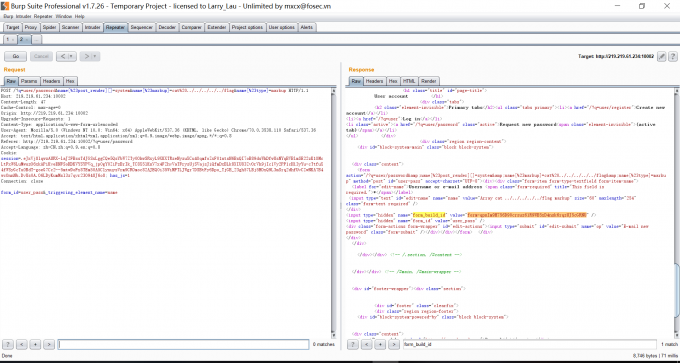
Task: Switch to the Comparer tab
Action: 191,27
